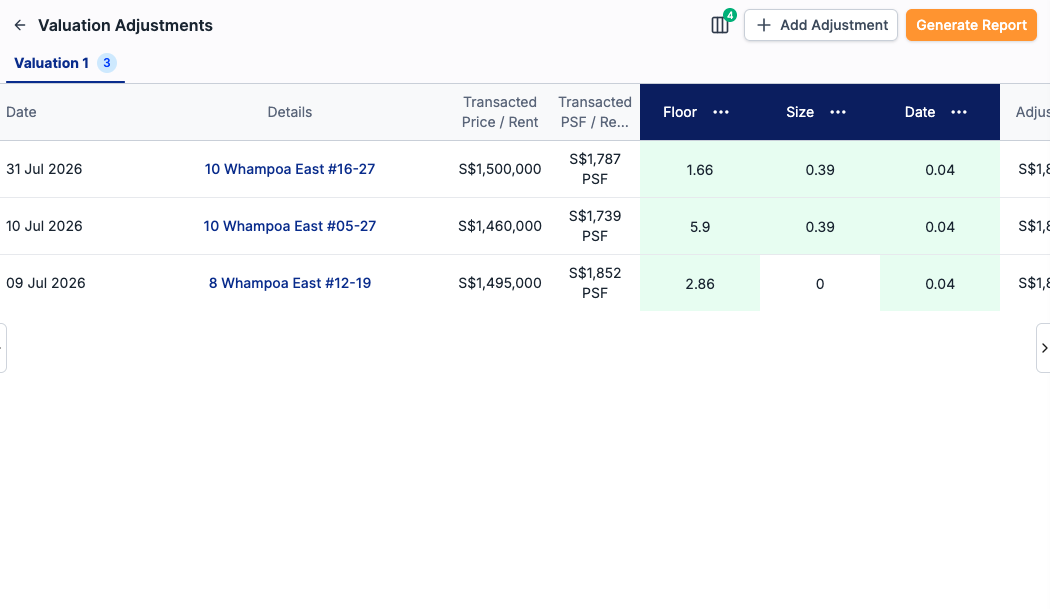Open the 8 Whampoa East #12-19 link
Screen dimensions: 1050x609
pos(290,283)
